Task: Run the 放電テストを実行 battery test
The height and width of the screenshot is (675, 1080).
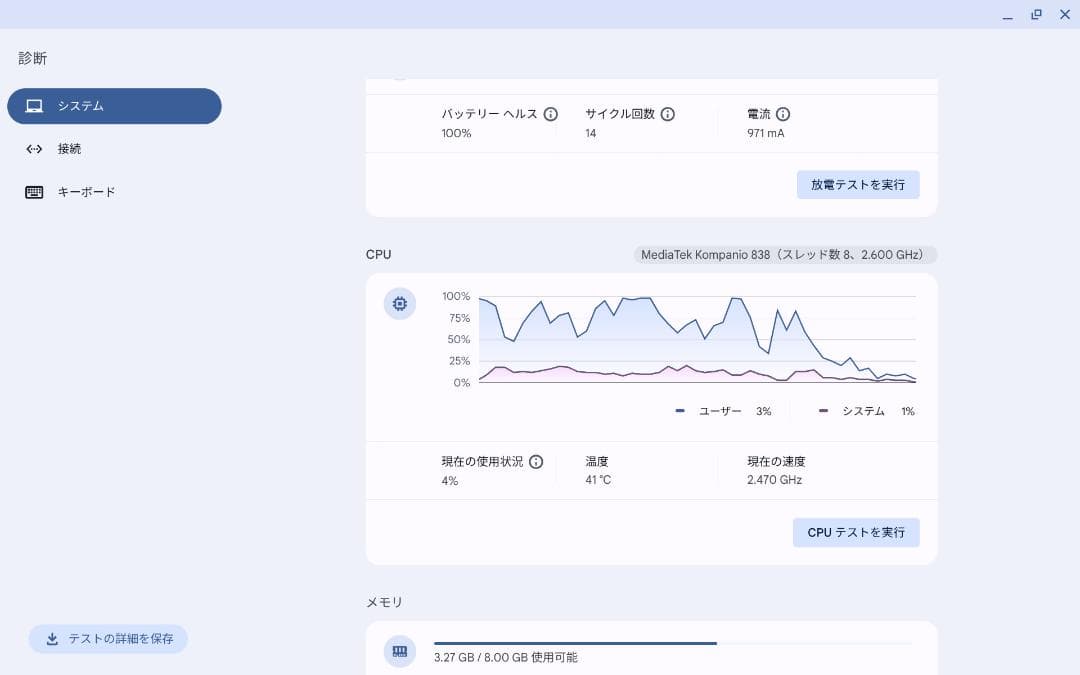Action: [858, 185]
